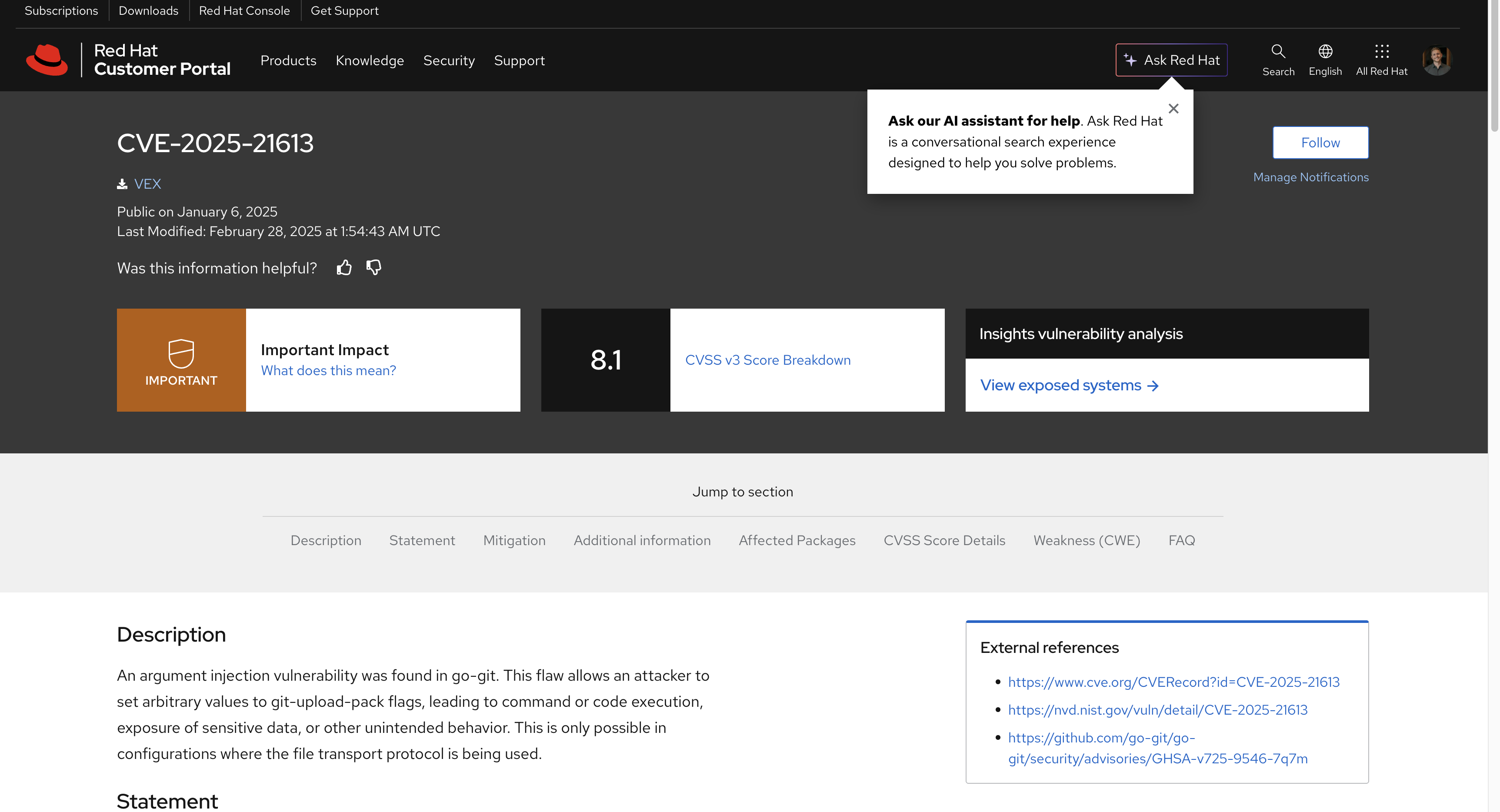Open the English language globe selector
The width and height of the screenshot is (1500, 812).
(1325, 60)
